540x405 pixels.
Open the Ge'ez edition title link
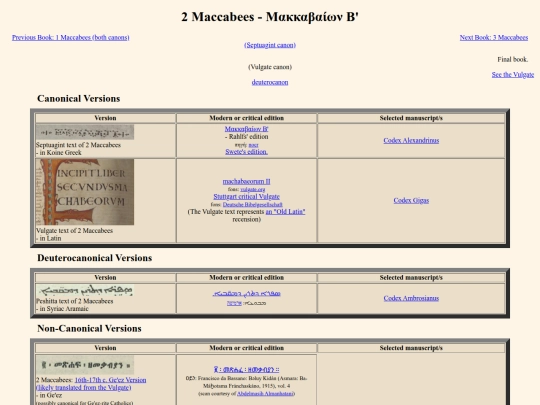click(247, 370)
